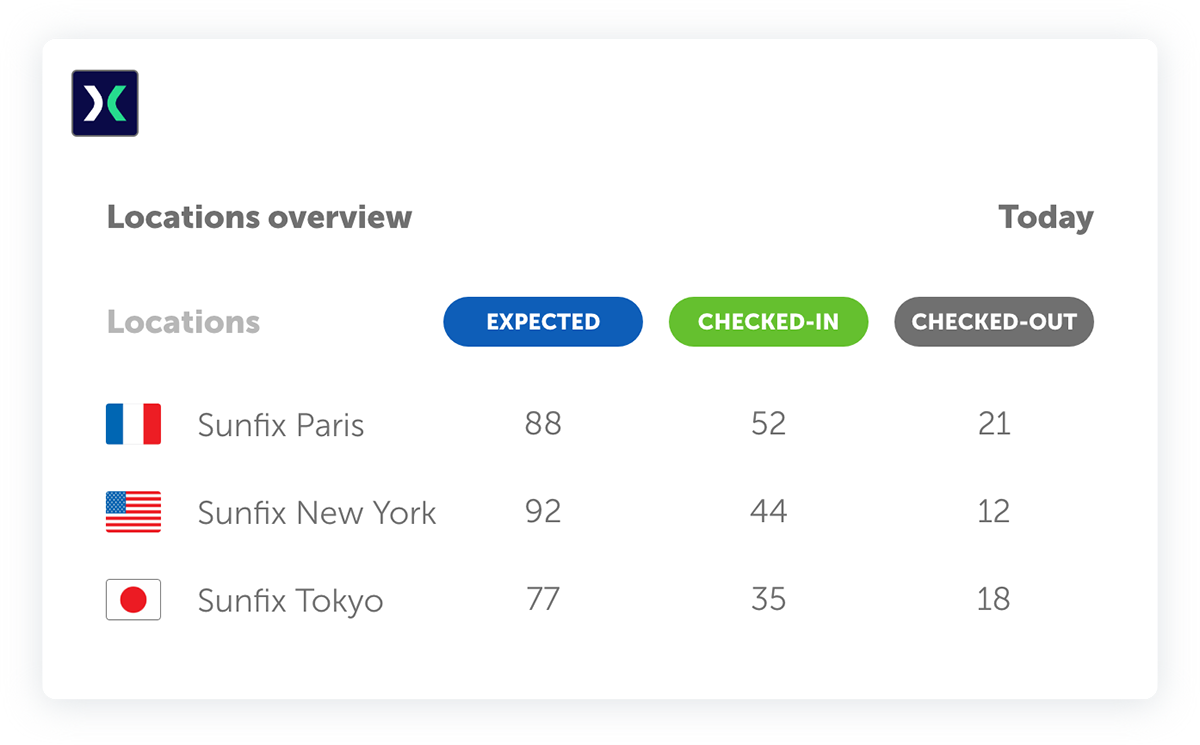Click the United States flag icon
Image resolution: width=1200 pixels, height=745 pixels.
pos(133,512)
